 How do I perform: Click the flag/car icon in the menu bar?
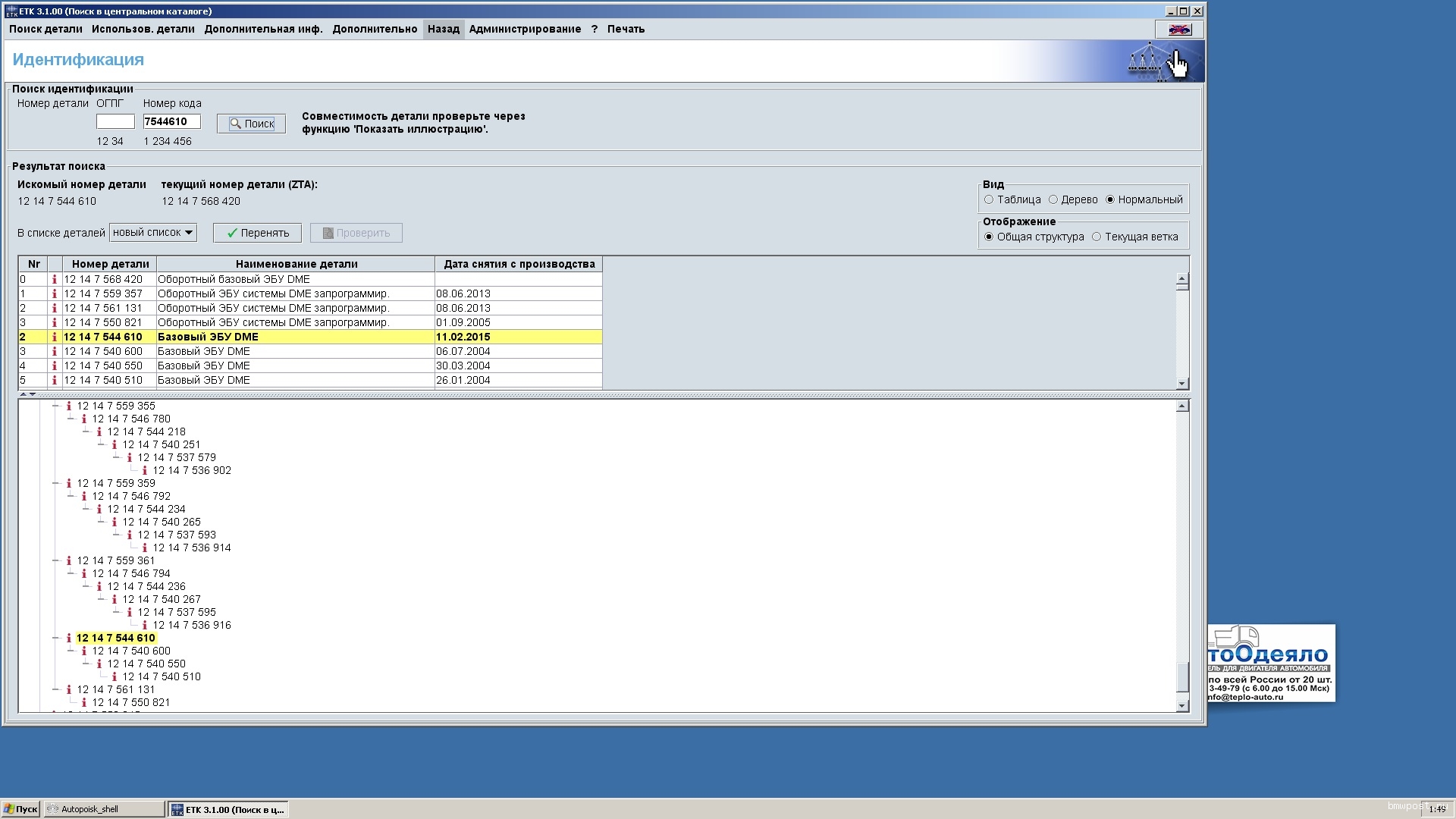pyautogui.click(x=1178, y=30)
